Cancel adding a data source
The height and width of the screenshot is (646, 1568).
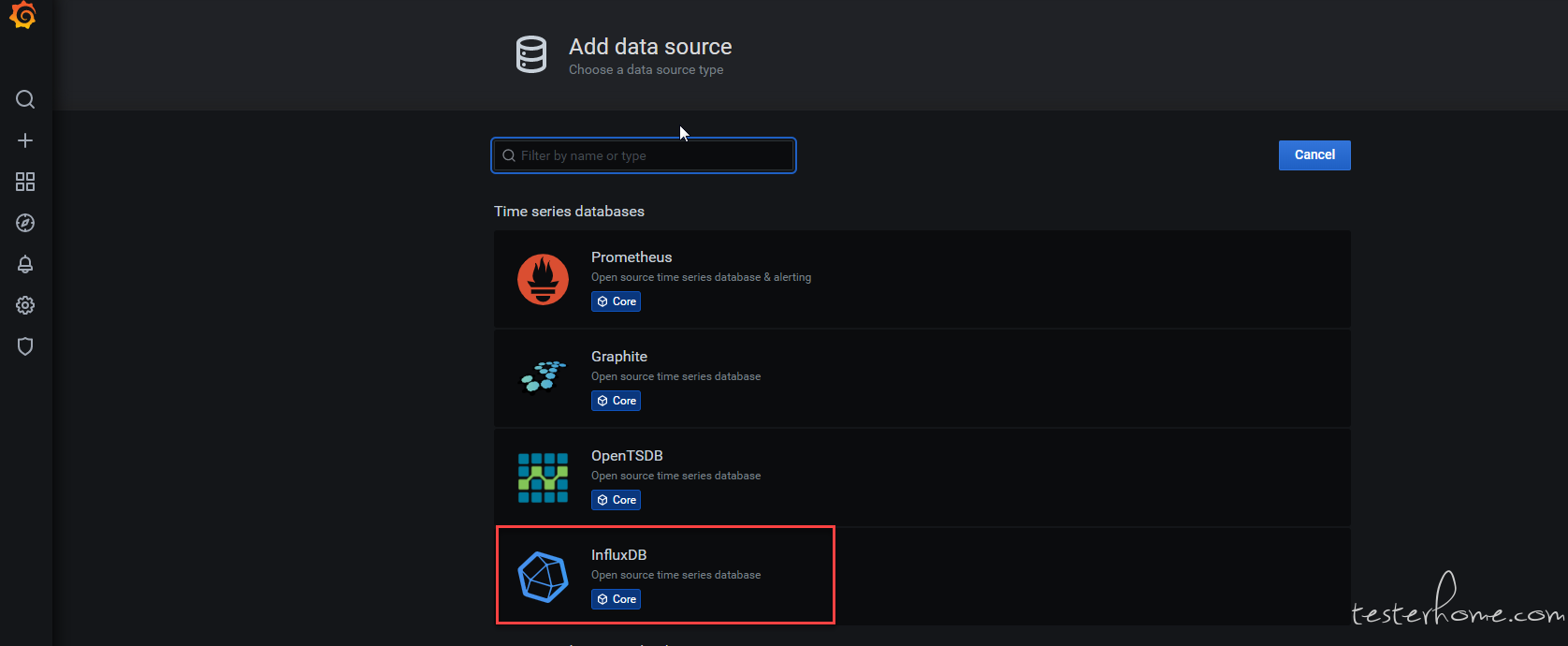coord(1314,155)
